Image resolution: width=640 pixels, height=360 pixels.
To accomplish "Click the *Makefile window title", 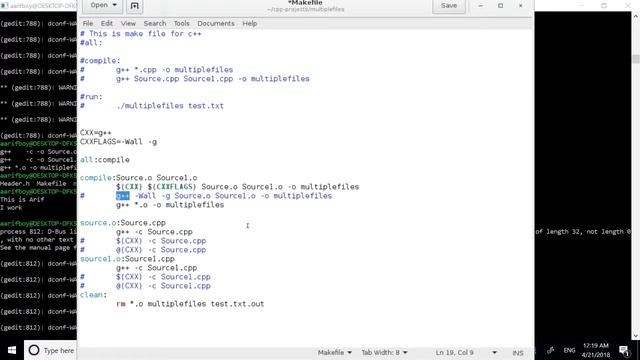I will tap(305, 3).
